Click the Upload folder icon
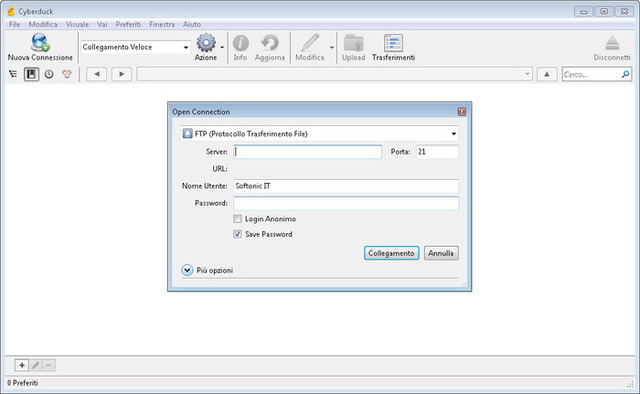Image resolution: width=640 pixels, height=394 pixels. point(353,43)
